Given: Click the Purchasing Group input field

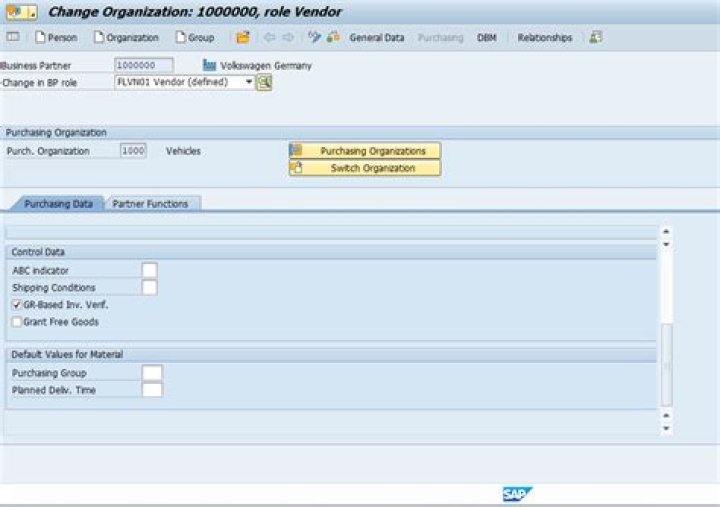Looking at the screenshot, I should coord(152,373).
